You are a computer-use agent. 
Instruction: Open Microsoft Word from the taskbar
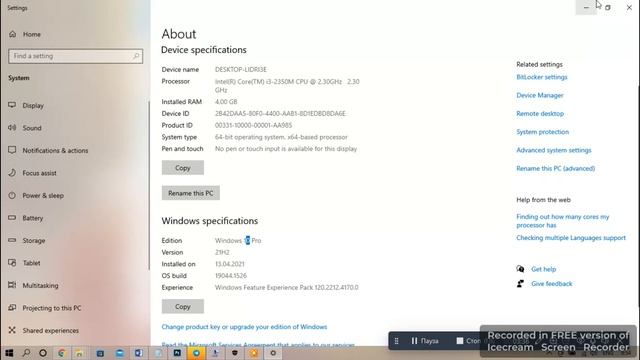139,353
